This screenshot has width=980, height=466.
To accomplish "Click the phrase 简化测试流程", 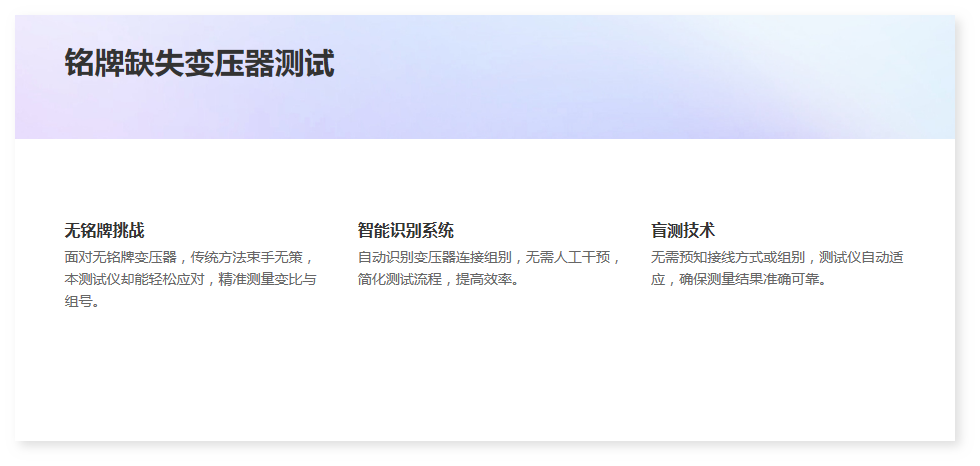I will tap(399, 279).
